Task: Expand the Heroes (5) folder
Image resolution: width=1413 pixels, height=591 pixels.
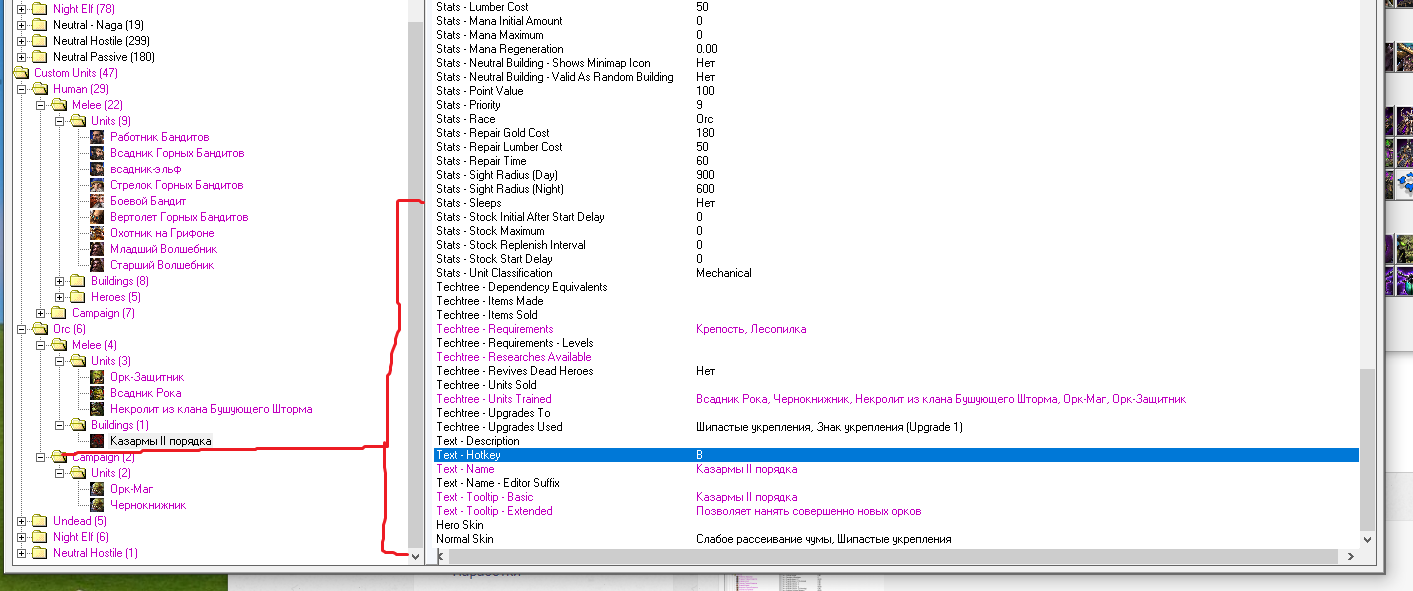Action: pyautogui.click(x=60, y=297)
